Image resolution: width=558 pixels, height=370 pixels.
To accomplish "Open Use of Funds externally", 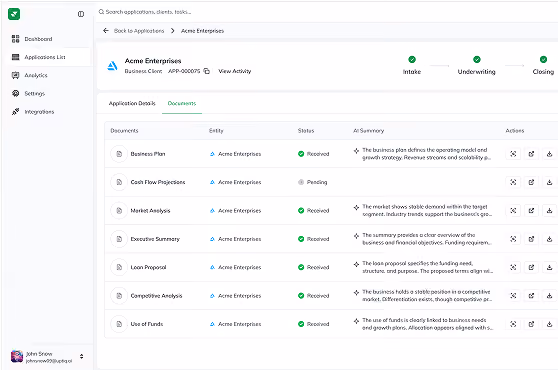I will [531, 324].
